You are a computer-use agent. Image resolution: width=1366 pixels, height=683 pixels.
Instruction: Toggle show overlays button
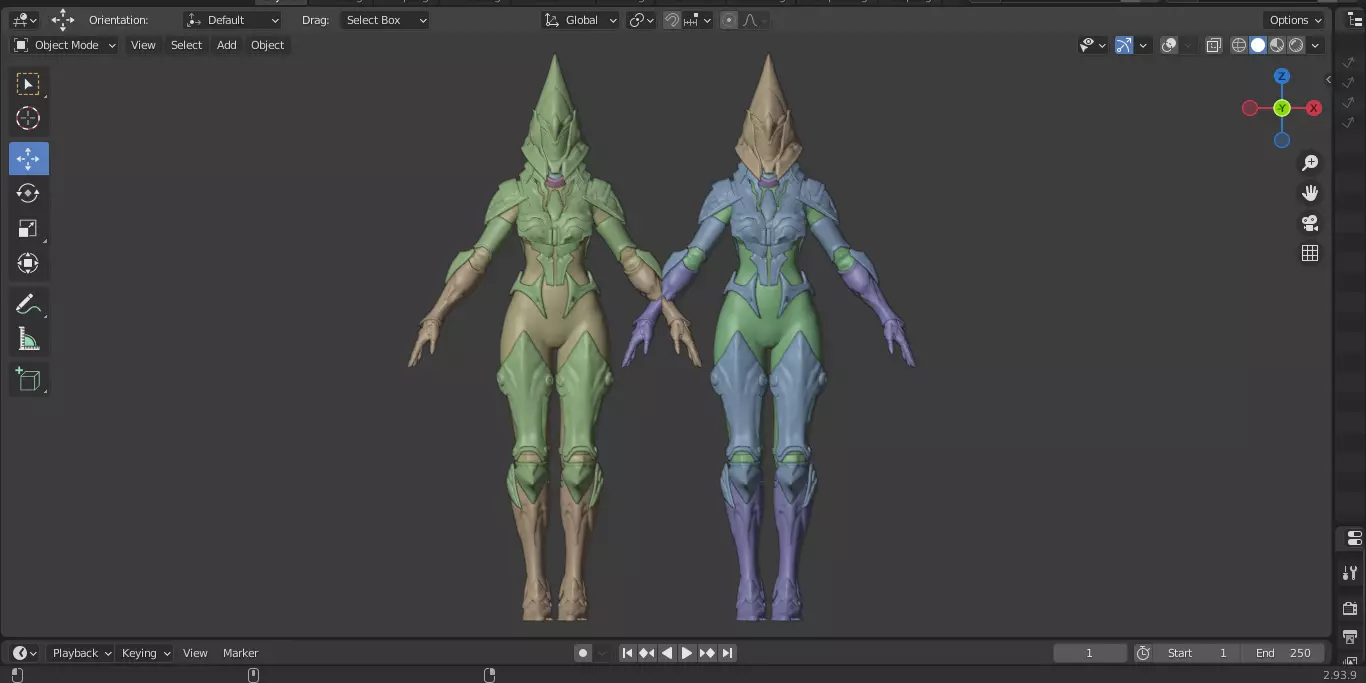click(x=1169, y=45)
